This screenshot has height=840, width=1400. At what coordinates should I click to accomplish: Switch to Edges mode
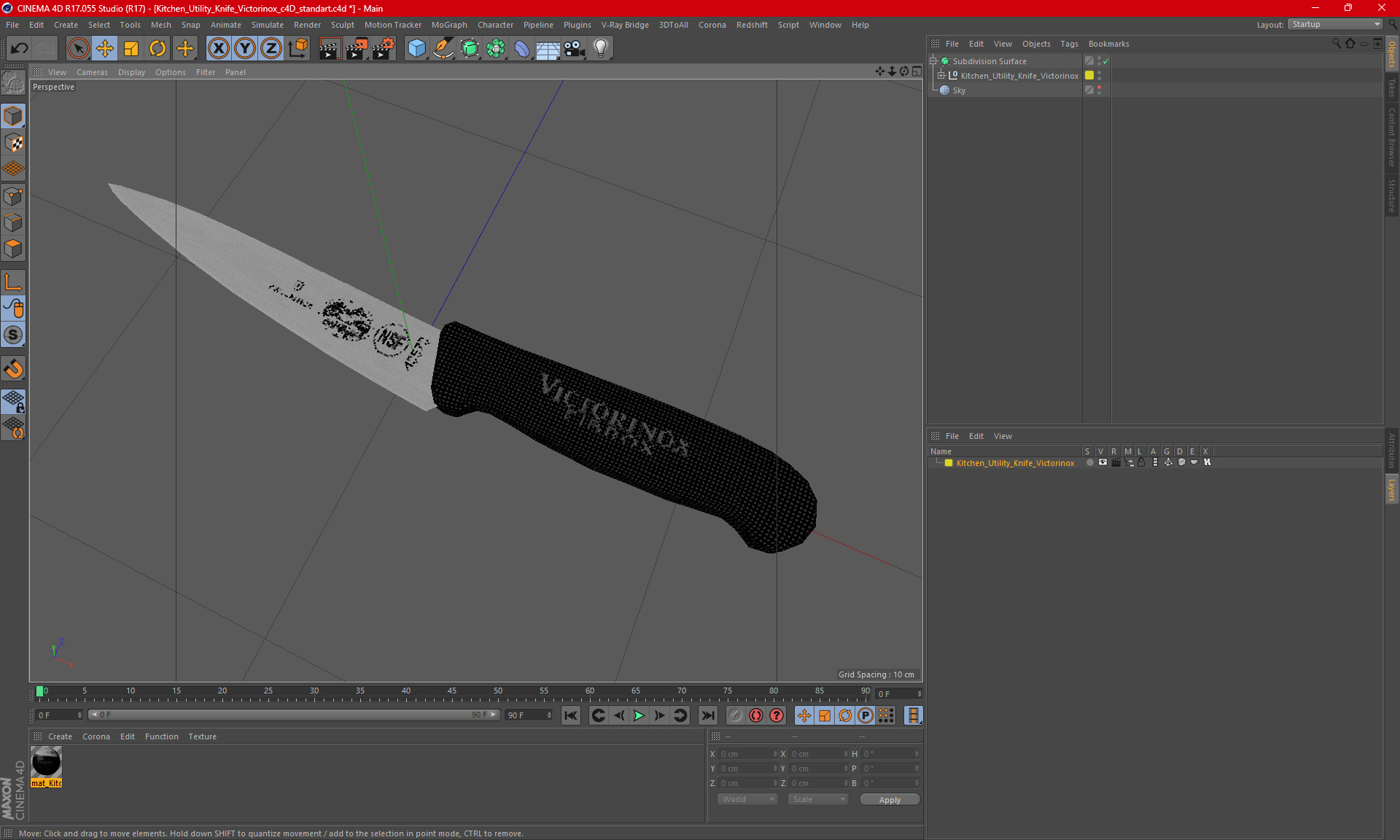click(13, 222)
